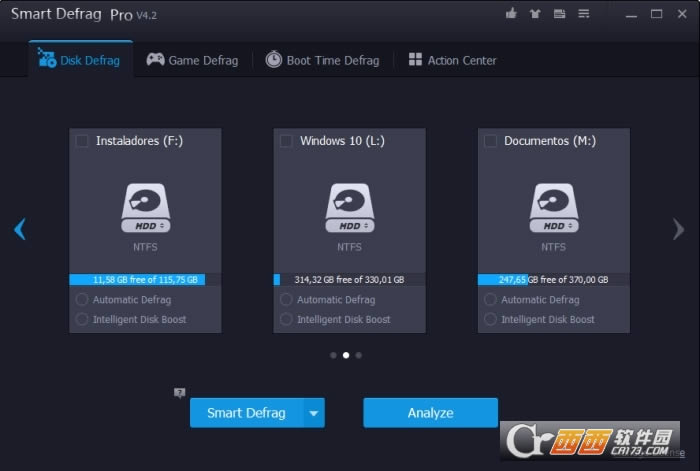Click the Analyze button
This screenshot has width=700, height=471.
tap(430, 413)
